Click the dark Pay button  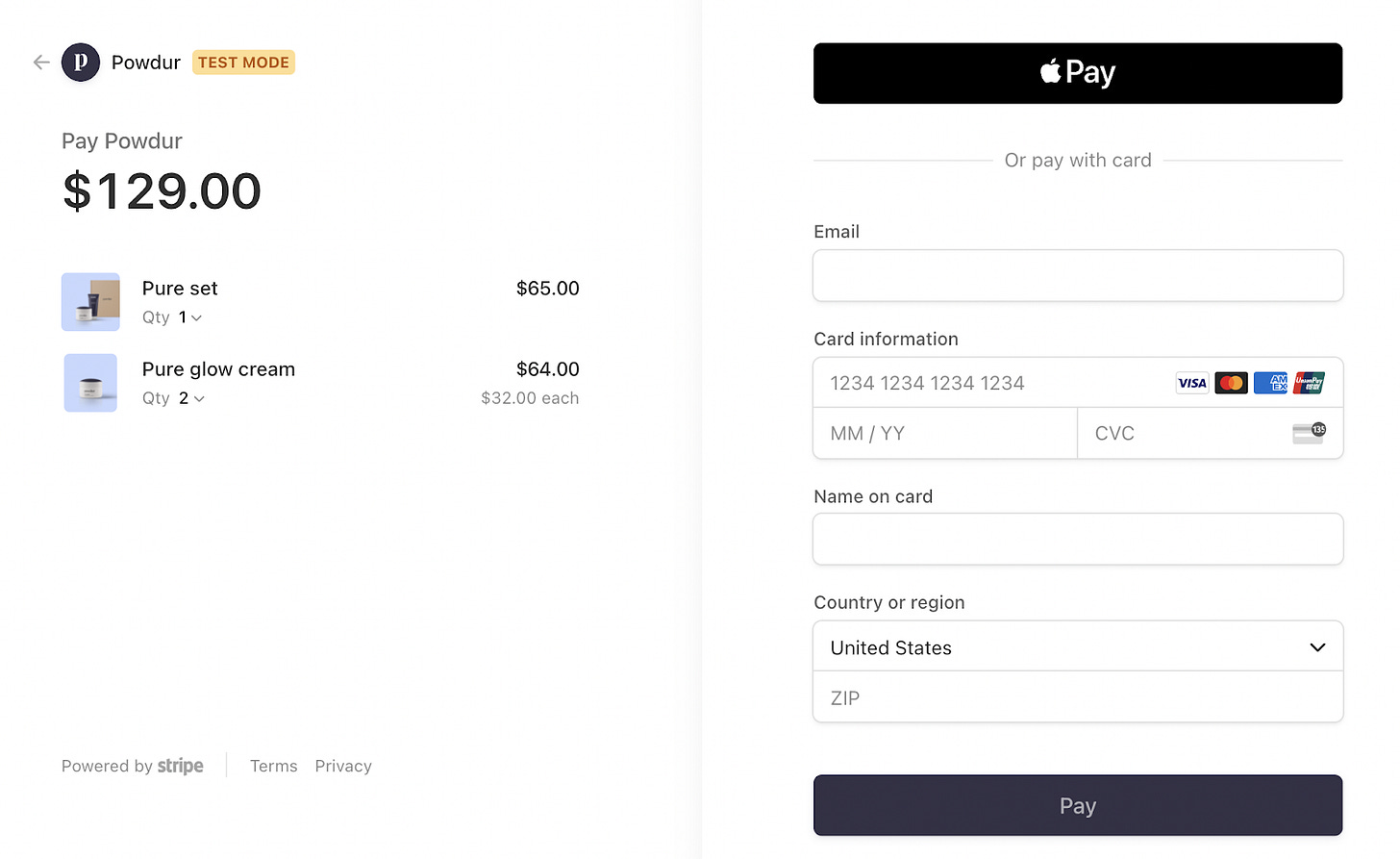tap(1078, 805)
